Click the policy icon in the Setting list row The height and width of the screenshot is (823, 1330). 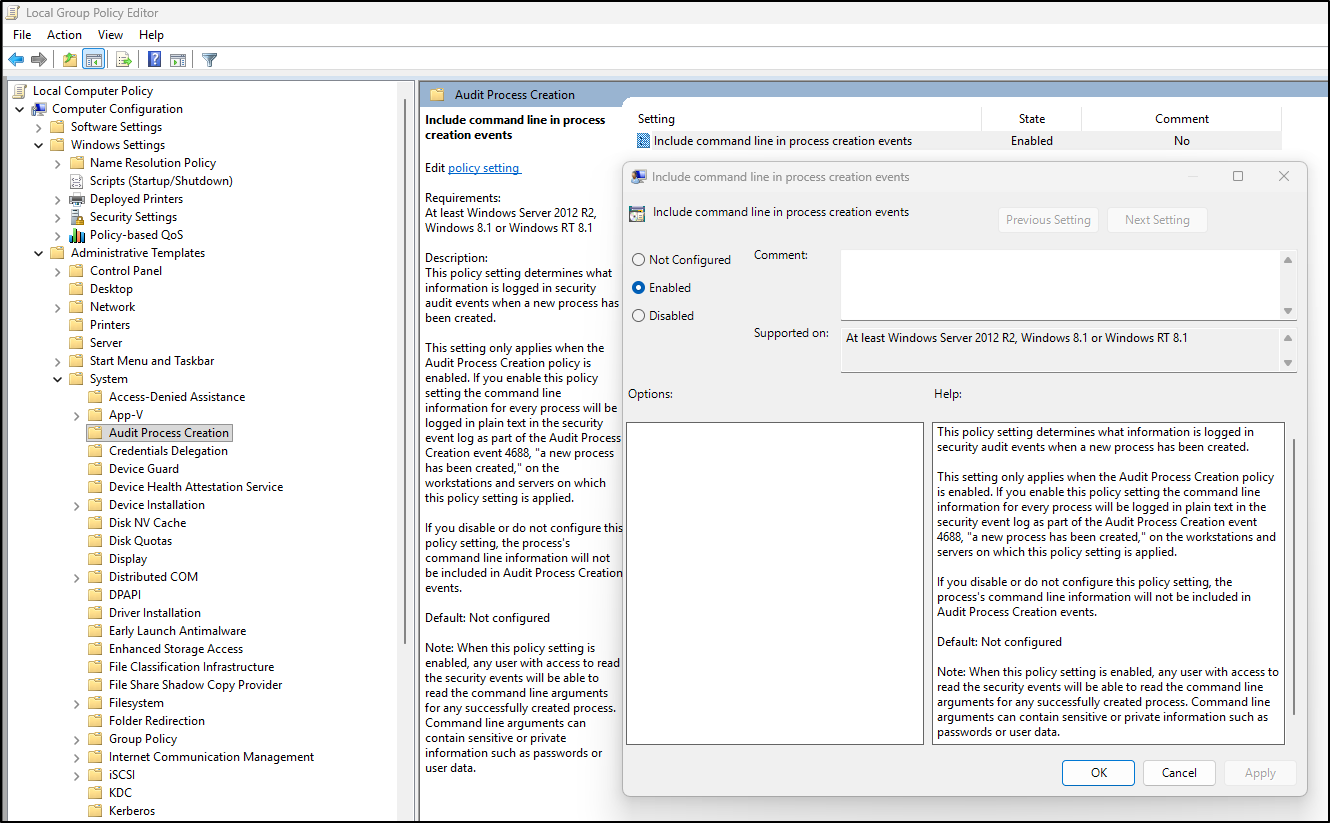point(644,141)
